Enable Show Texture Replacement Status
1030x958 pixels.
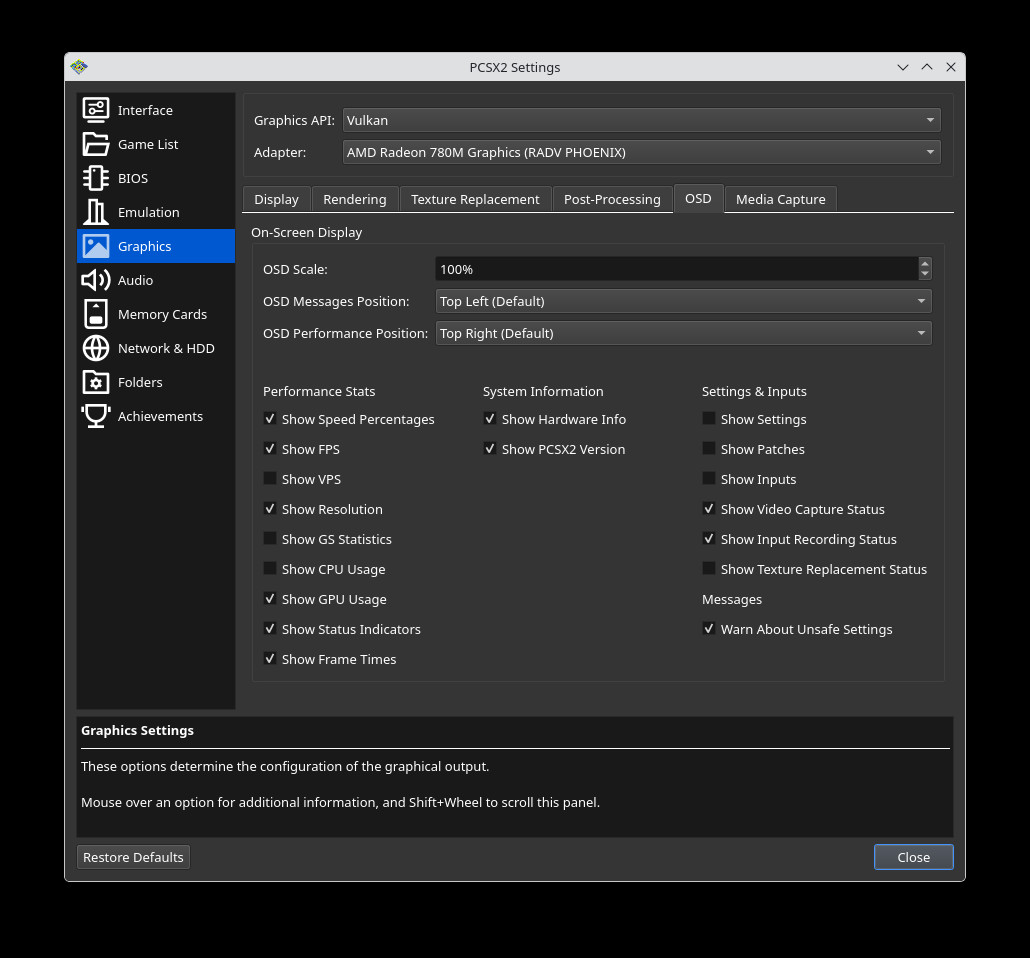click(709, 568)
